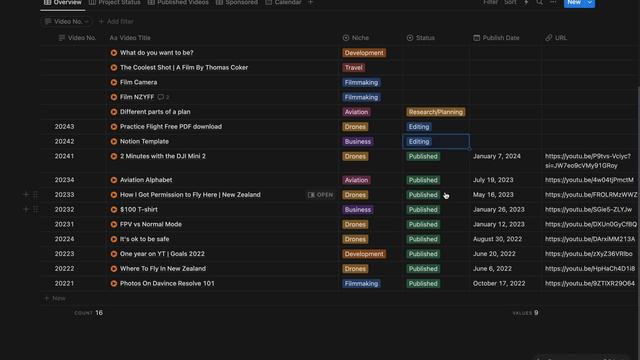This screenshot has height=360, width=640.
Task: Click New row button below the table
Action: click(55, 298)
